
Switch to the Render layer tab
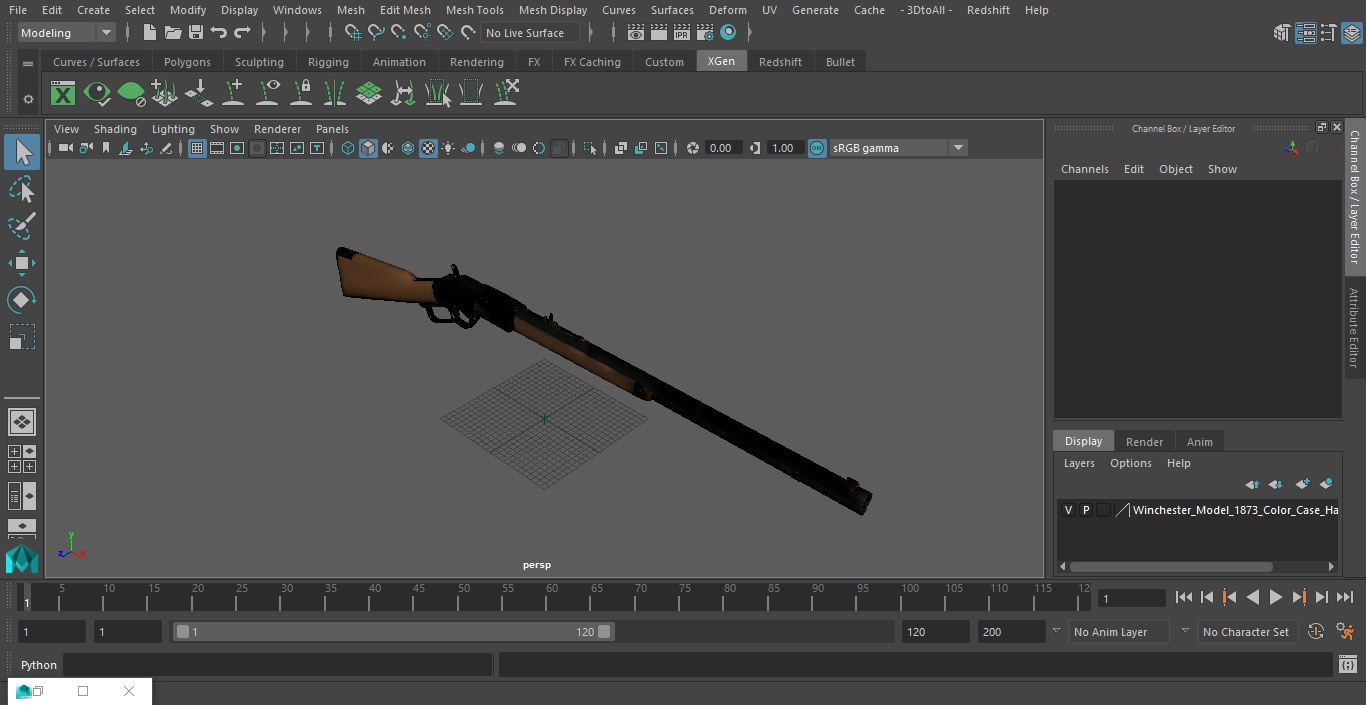point(1144,442)
